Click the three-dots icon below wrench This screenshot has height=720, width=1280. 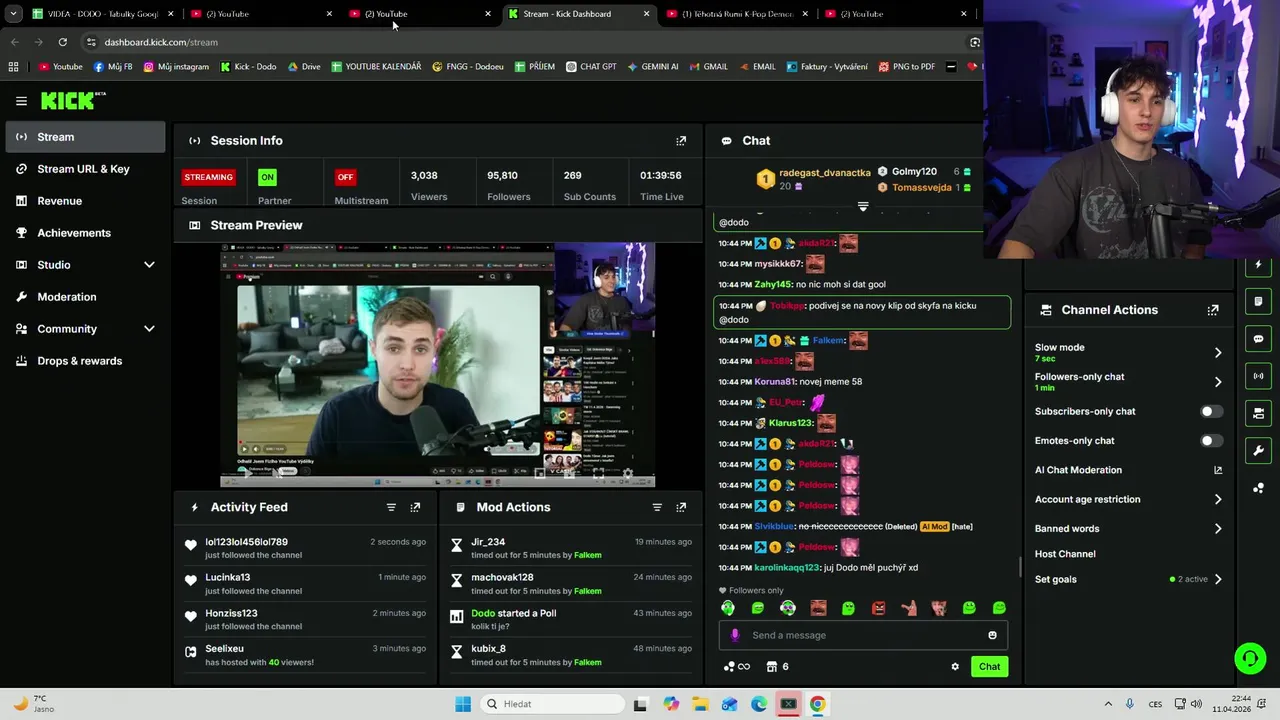pos(1258,488)
